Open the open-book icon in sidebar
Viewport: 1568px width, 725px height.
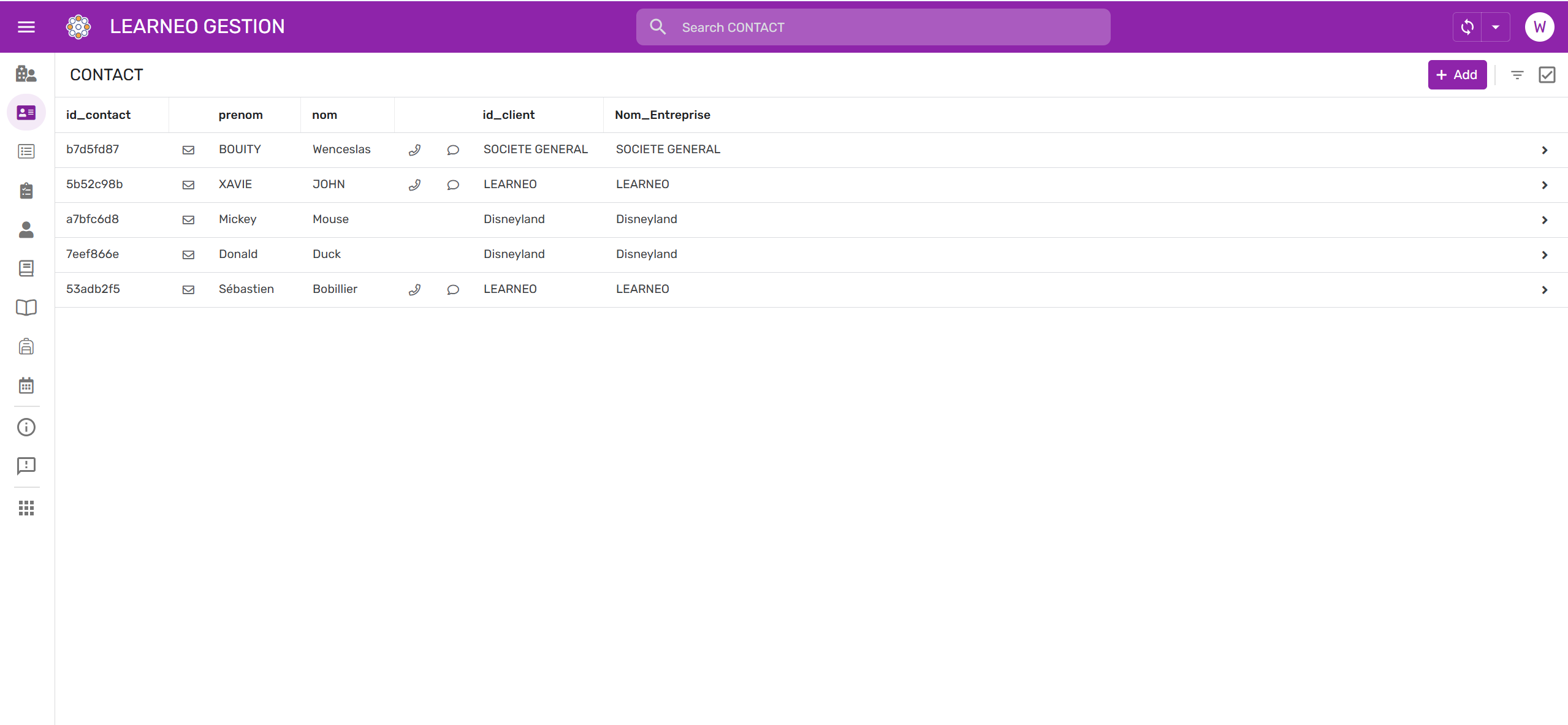[x=26, y=308]
